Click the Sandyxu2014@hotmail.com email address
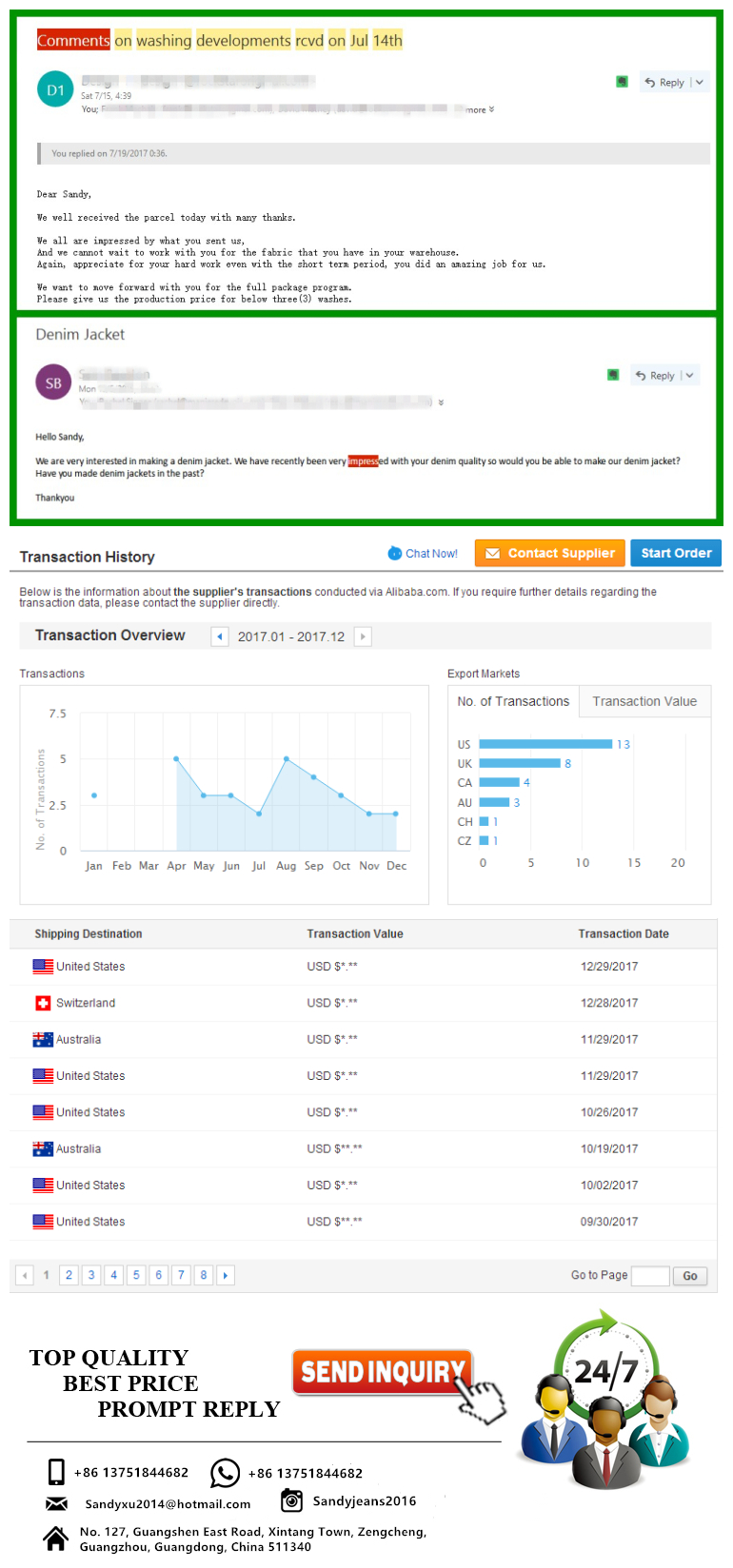733x1568 pixels. 168,1504
